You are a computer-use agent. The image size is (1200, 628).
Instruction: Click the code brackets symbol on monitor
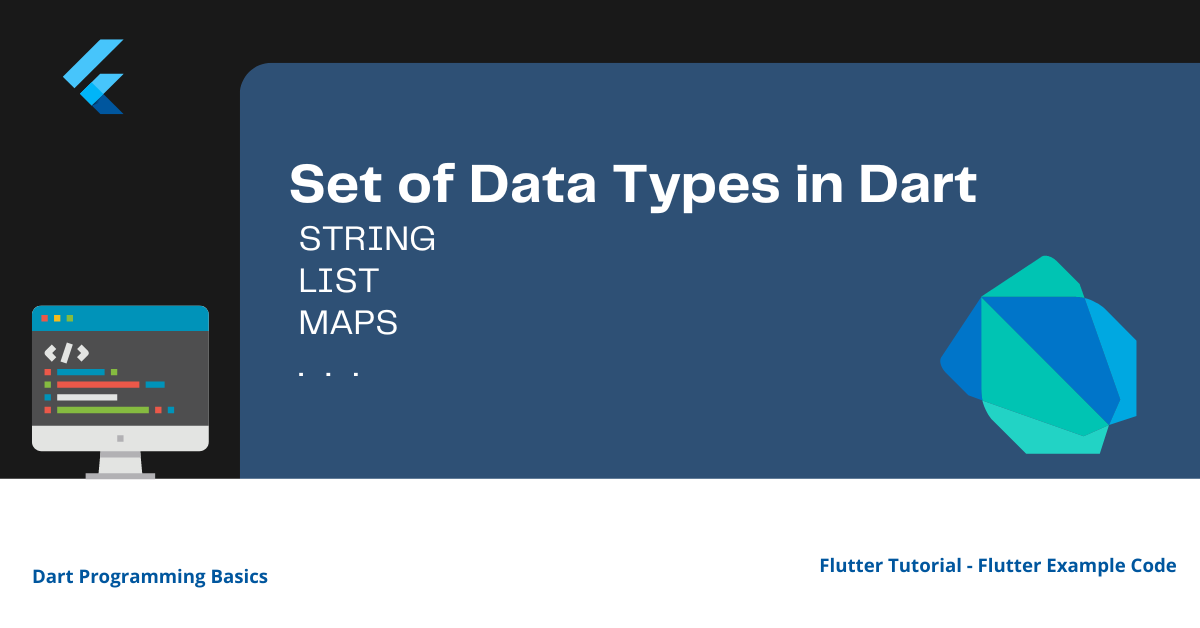pos(67,352)
